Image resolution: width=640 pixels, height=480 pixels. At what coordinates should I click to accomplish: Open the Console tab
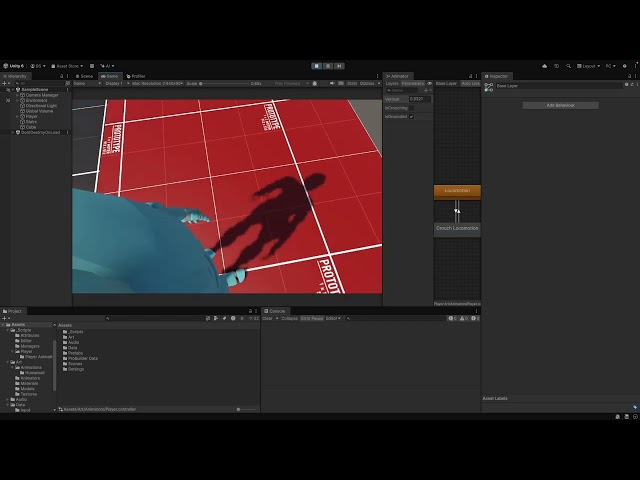coord(275,311)
